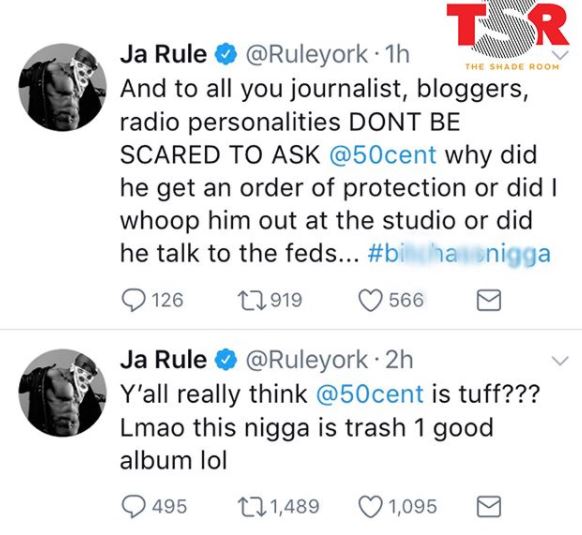Open @Ruleyork handle on the 1h tweet
Viewport: 582px width, 535px height.
click(x=307, y=55)
